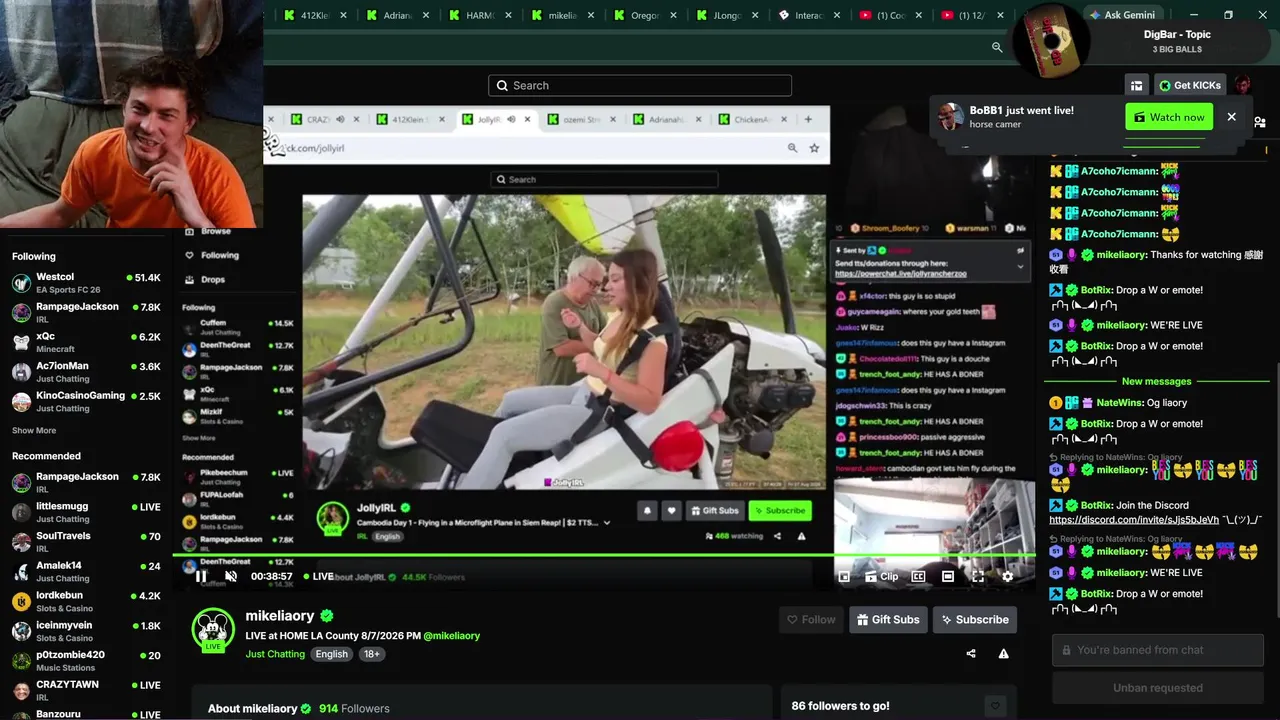Open CRAZYTAWN in Recommended list

[86, 690]
